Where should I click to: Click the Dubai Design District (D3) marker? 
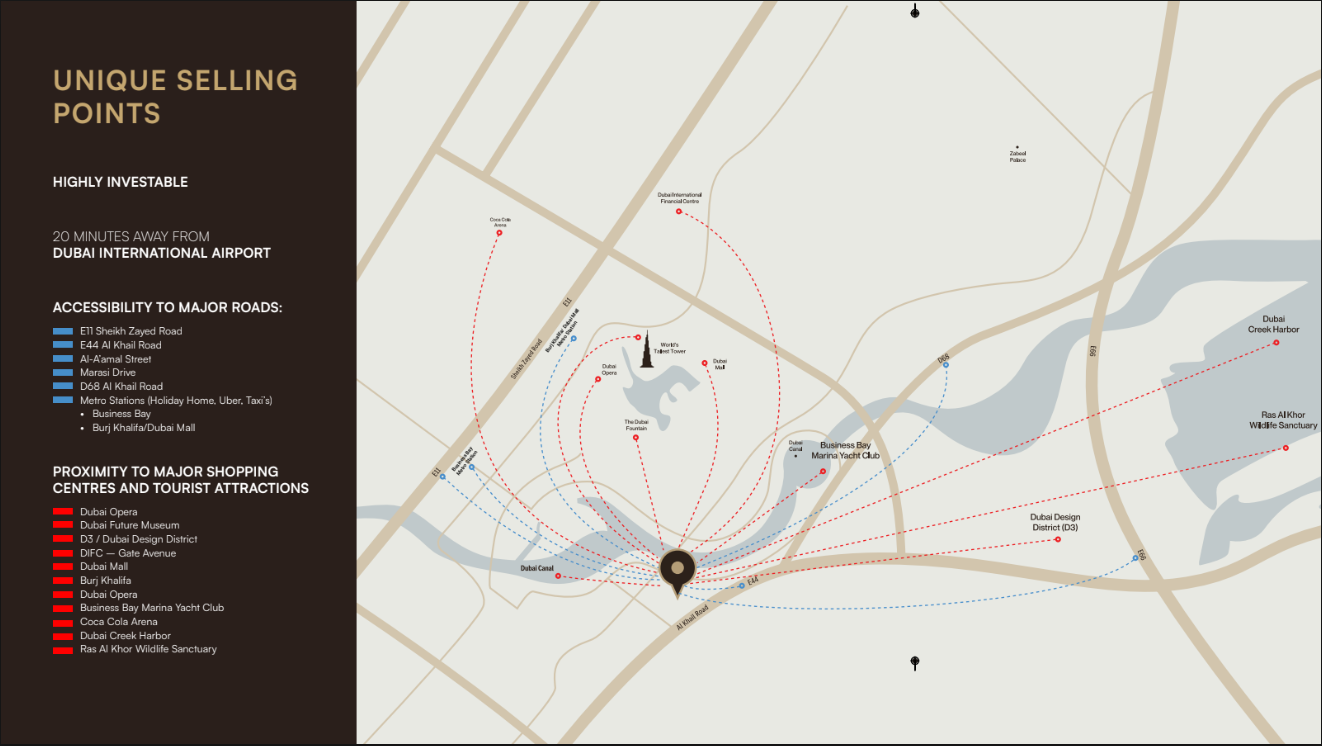(1058, 539)
